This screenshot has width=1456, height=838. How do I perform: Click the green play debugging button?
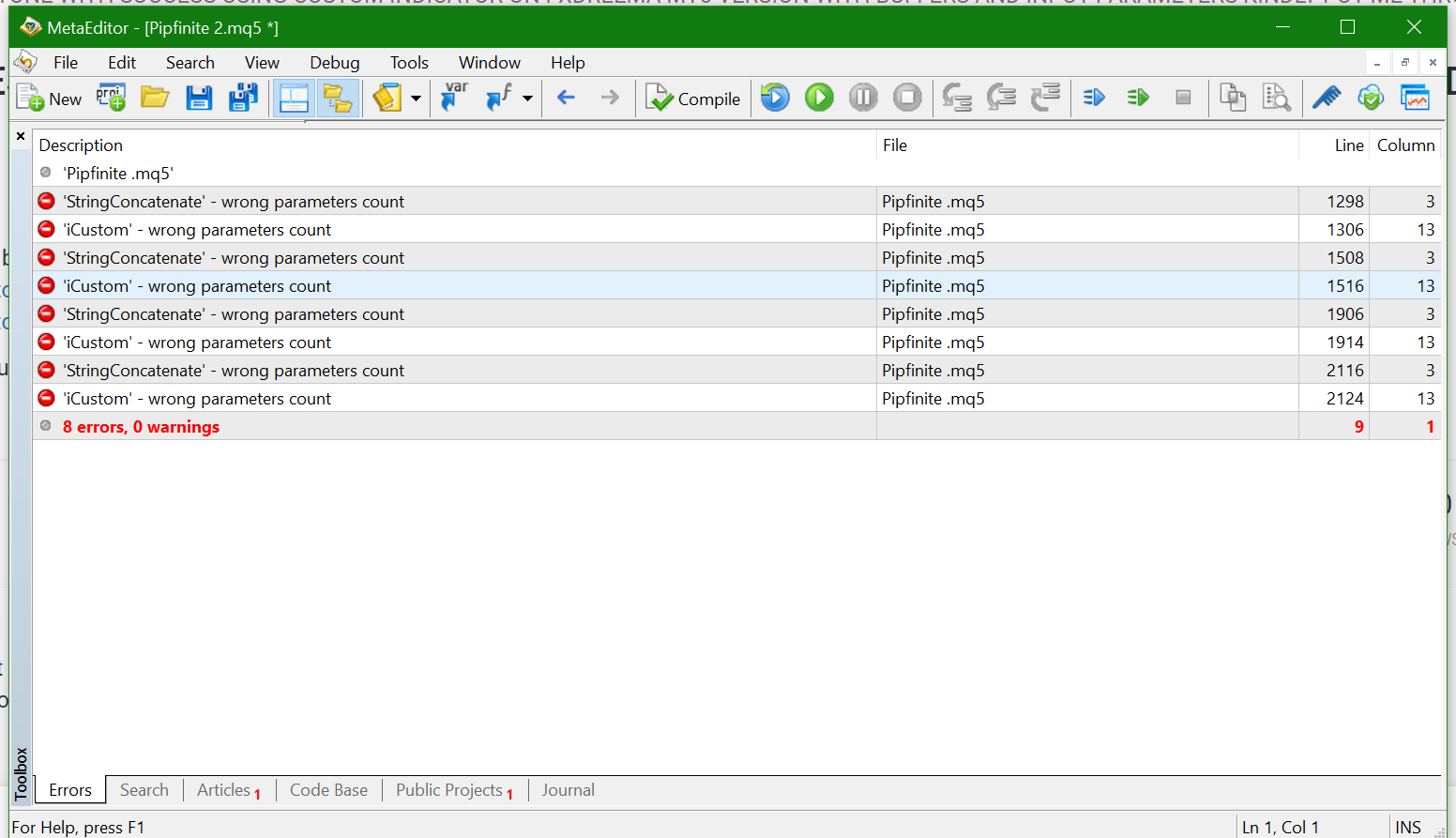click(819, 98)
